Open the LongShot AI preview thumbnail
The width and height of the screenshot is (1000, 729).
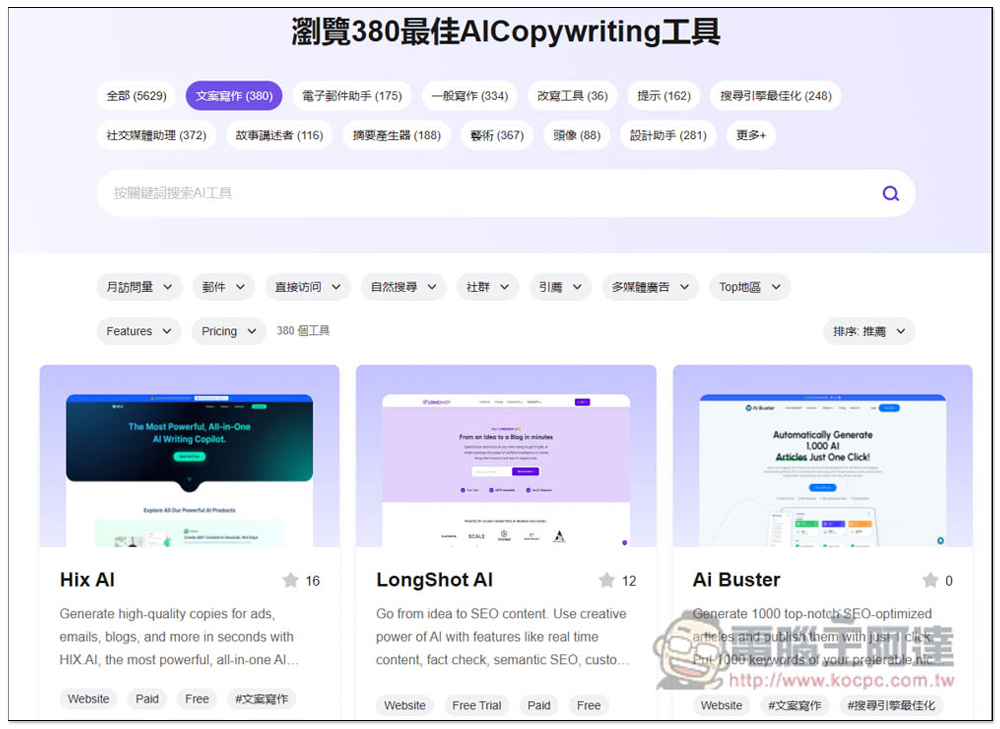click(x=506, y=456)
